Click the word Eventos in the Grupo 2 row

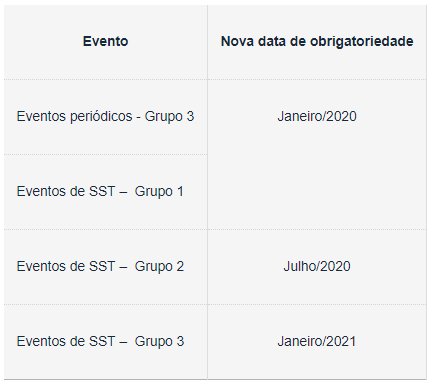41,267
